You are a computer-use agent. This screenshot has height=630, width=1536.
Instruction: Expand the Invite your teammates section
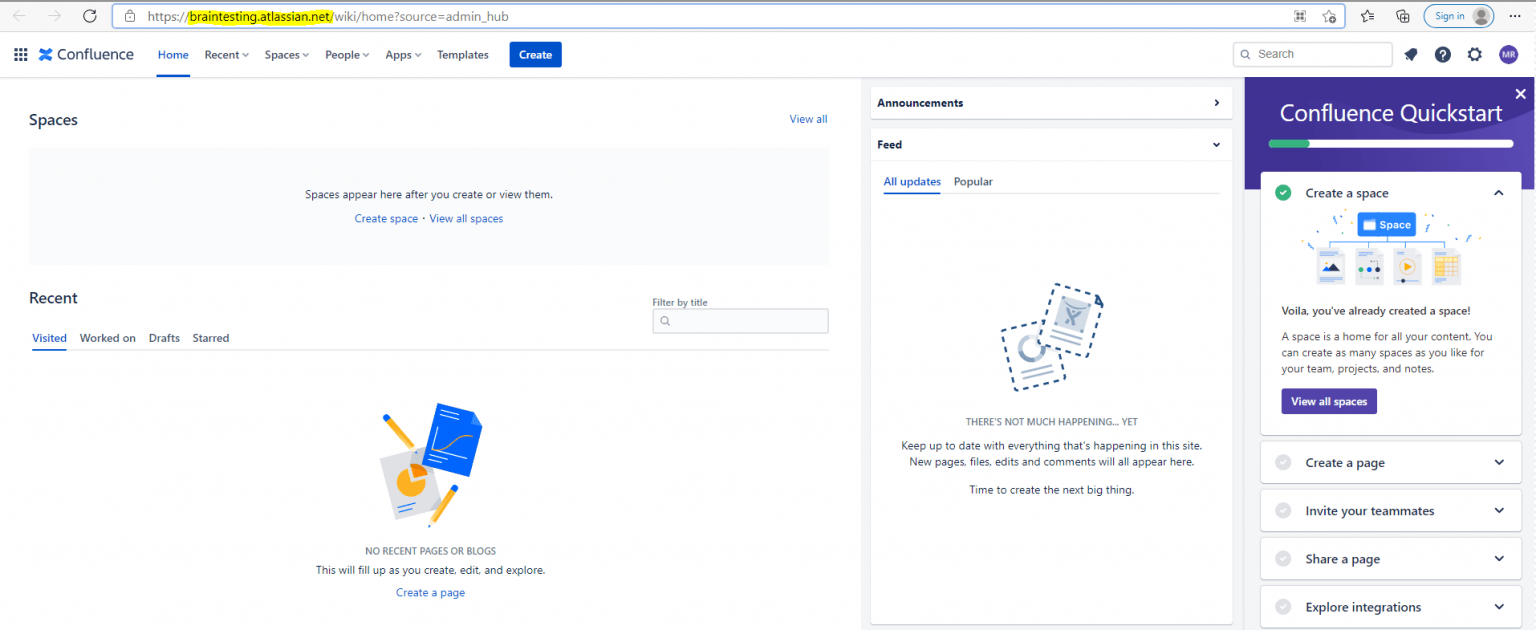tap(1390, 510)
